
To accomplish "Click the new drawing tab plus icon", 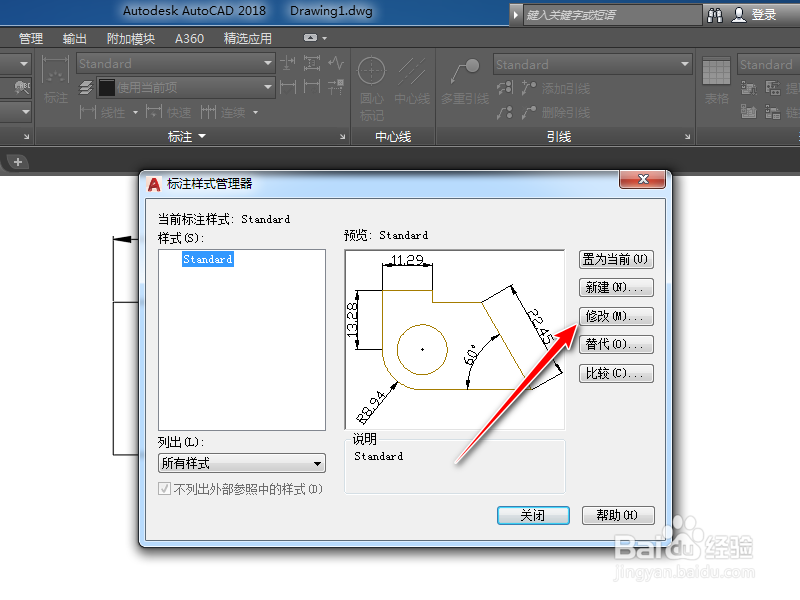I will click(x=18, y=162).
